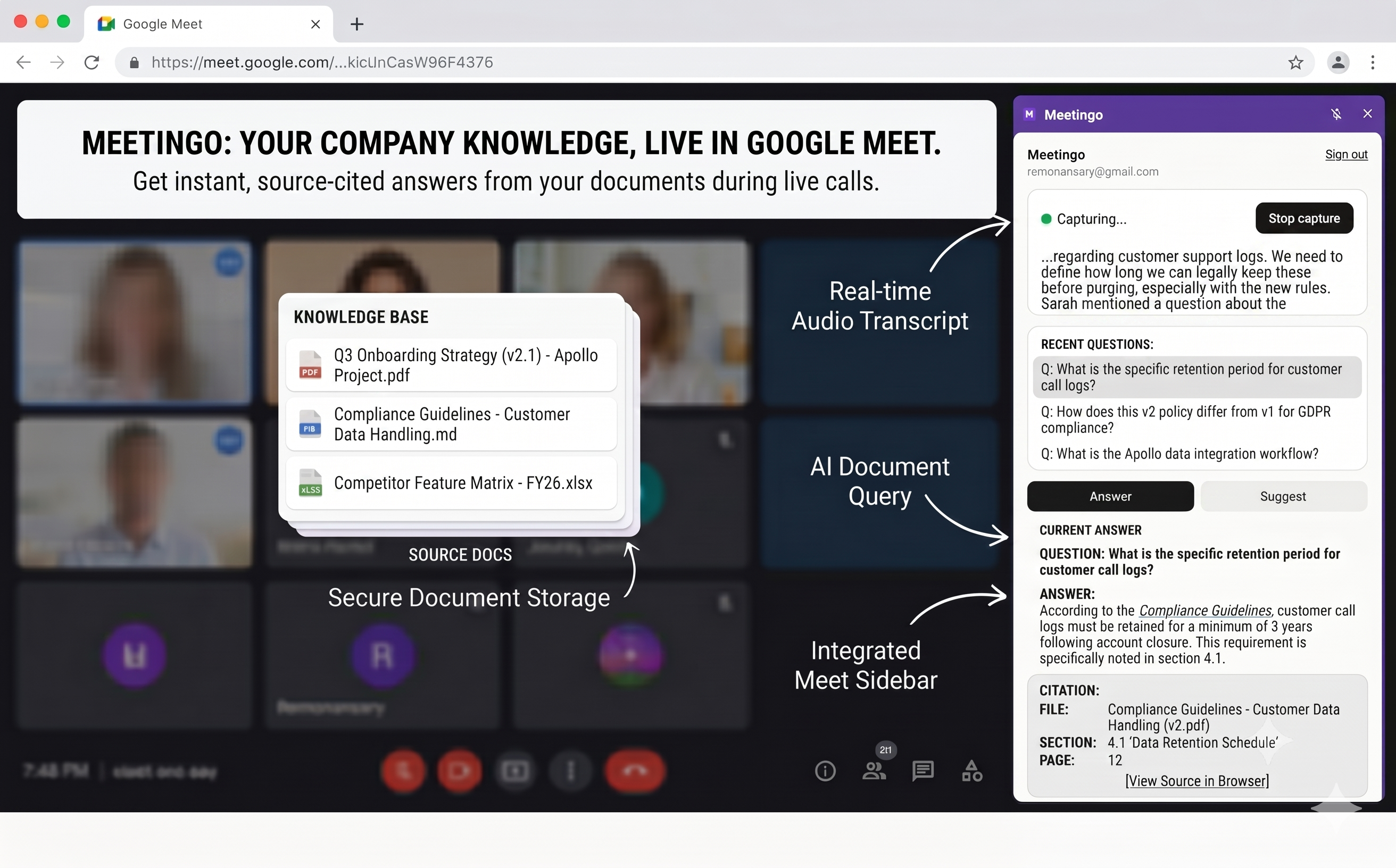
Task: Open Compliance Guidelines Customer Data Handling.md
Action: 451,424
